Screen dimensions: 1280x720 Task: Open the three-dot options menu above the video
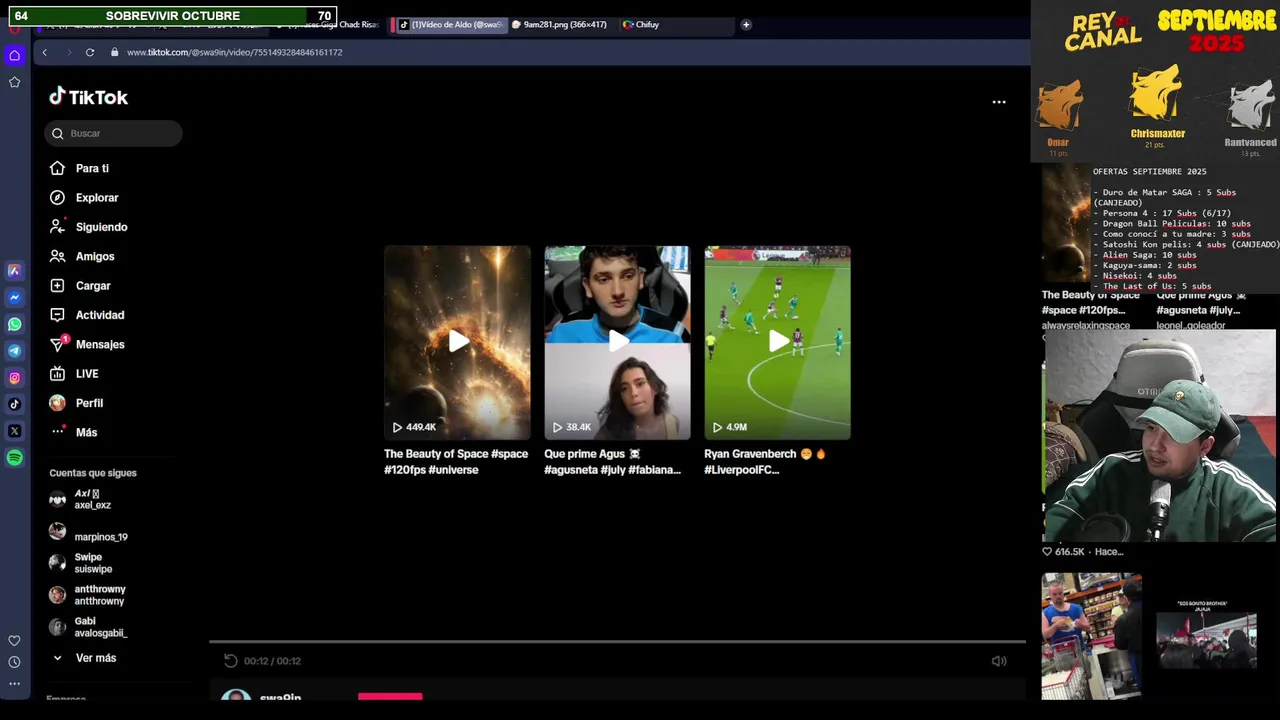[999, 102]
